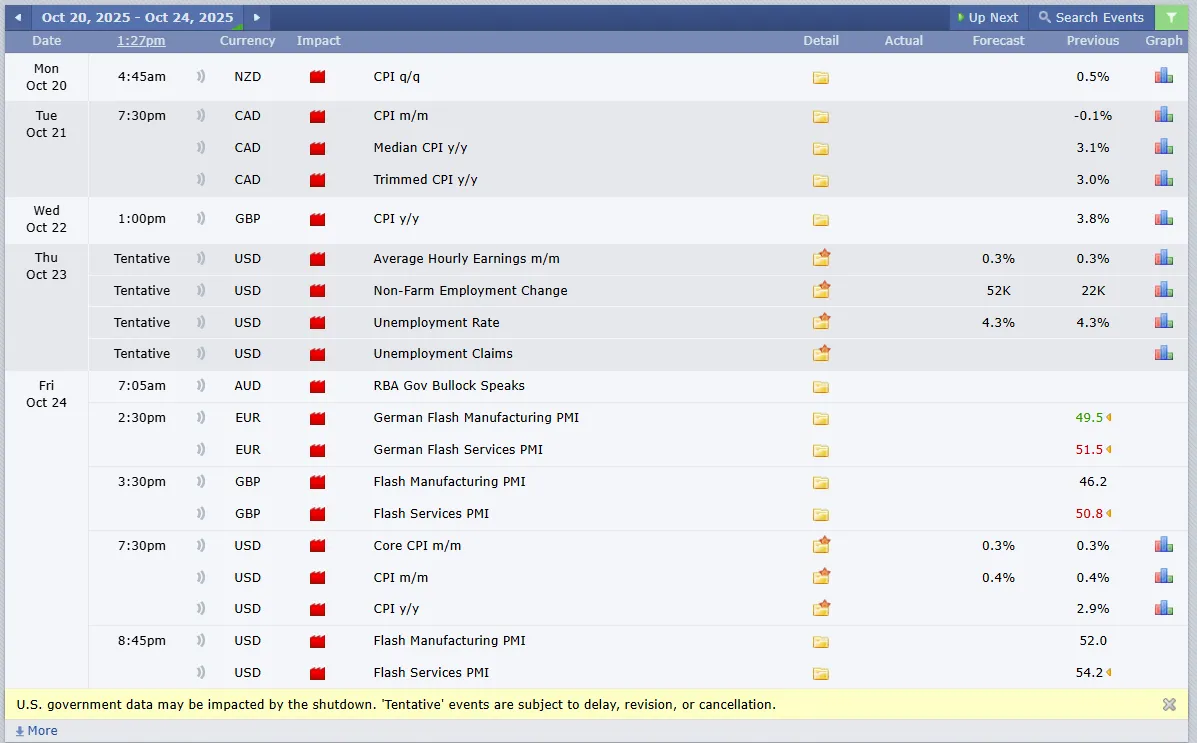Open detail folder for NZD CPI q/q
This screenshot has height=743, width=1197.
coord(821,77)
